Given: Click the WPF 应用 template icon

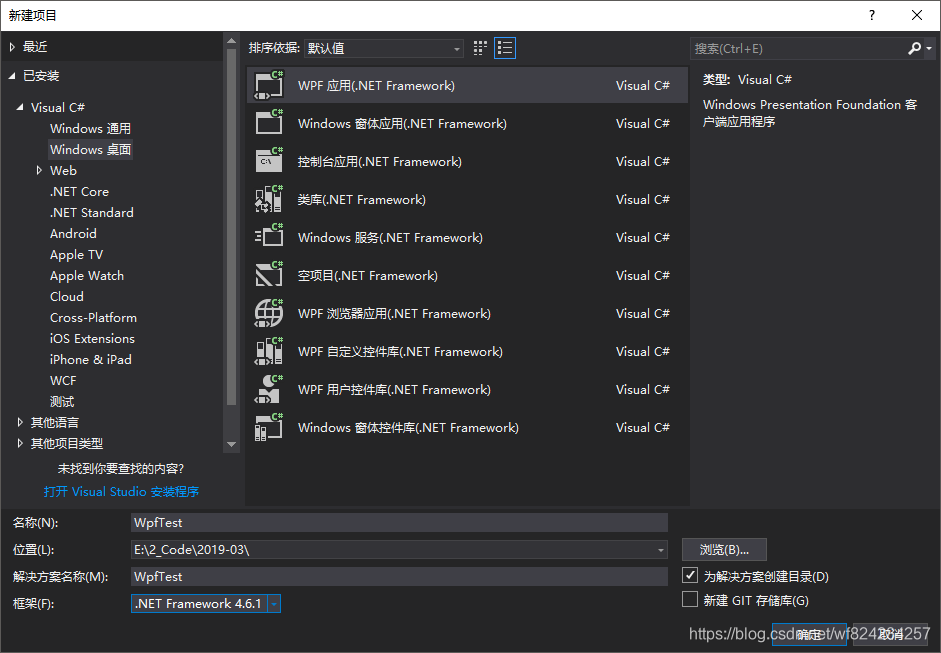Looking at the screenshot, I should coord(269,85).
